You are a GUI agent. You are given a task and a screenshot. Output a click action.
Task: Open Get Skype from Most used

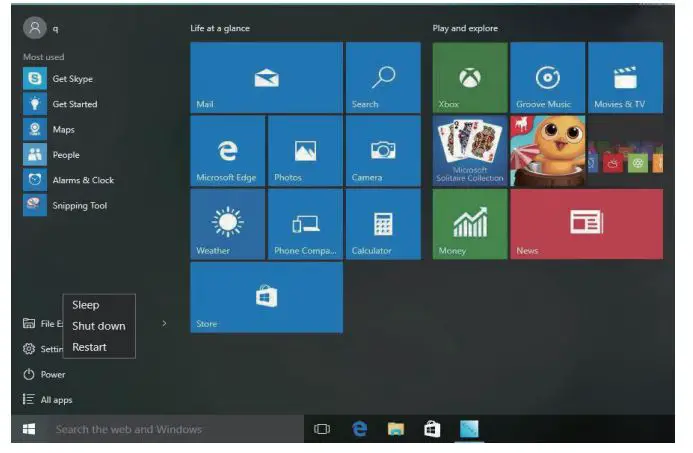point(58,79)
